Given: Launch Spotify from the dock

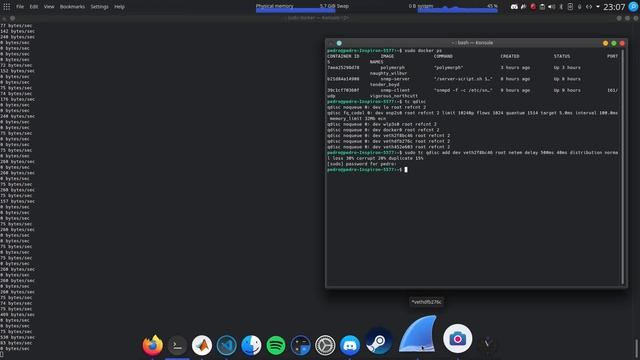Looking at the screenshot, I should 276,345.
